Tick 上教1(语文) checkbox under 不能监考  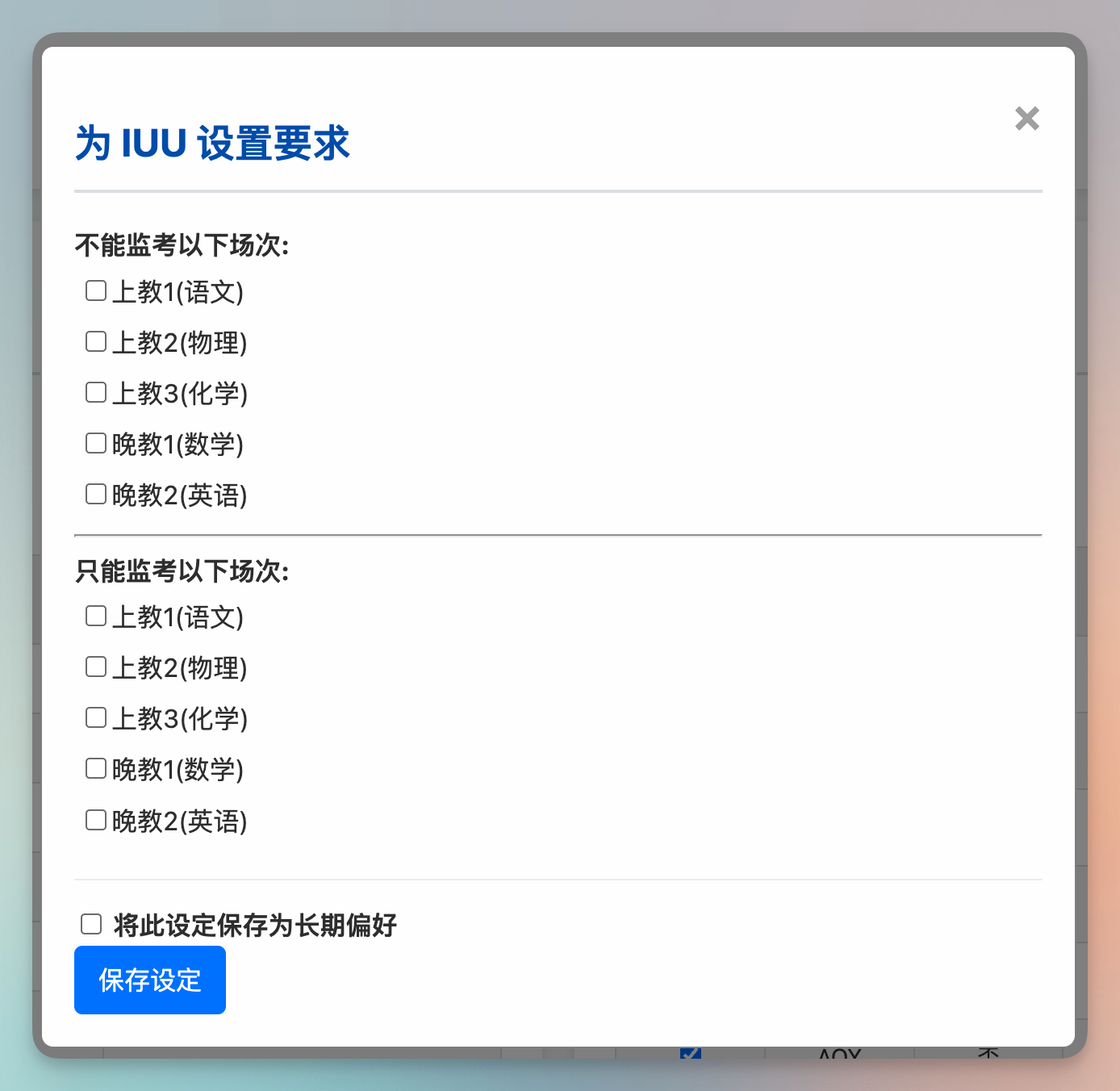coord(96,291)
